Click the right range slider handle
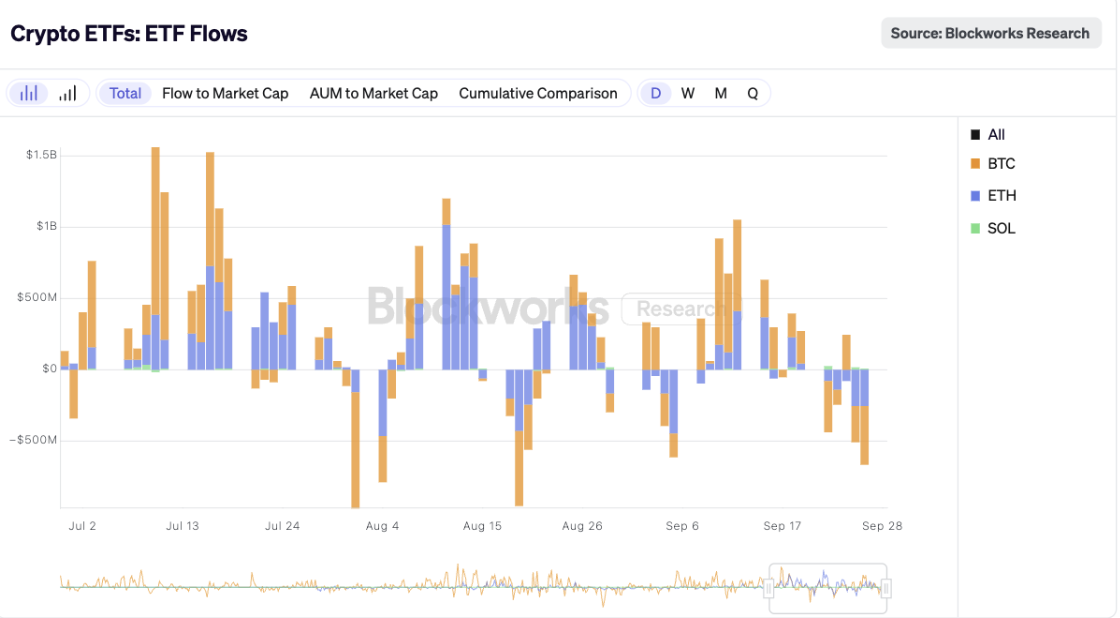This screenshot has width=1120, height=618. [x=885, y=590]
